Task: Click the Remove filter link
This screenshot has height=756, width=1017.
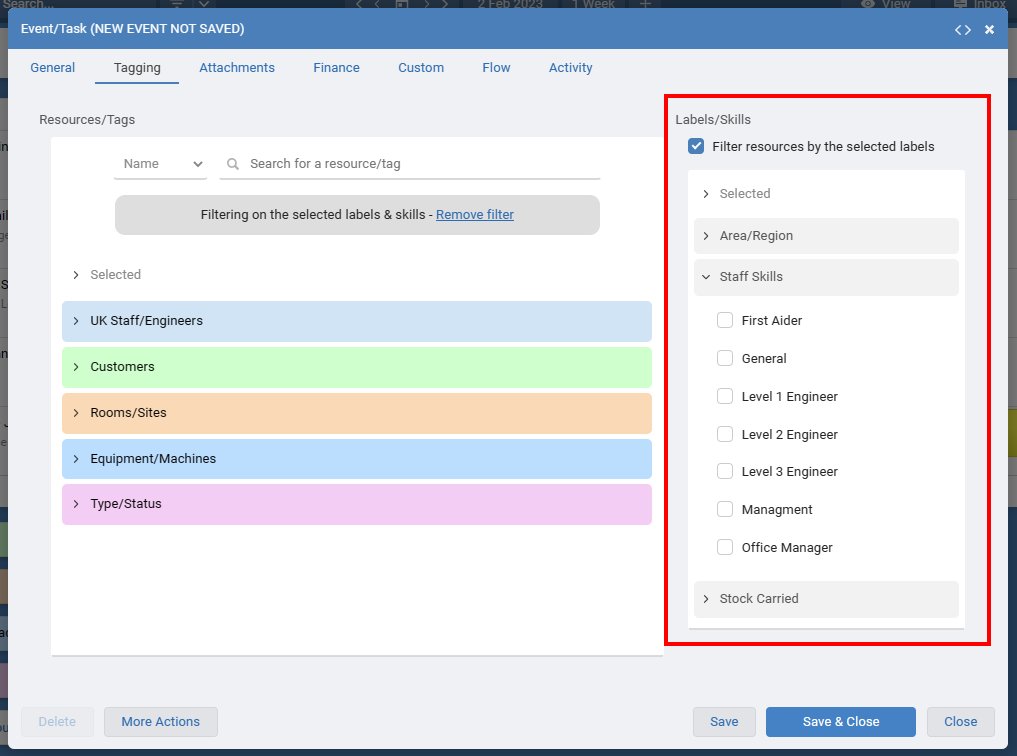Action: (474, 214)
